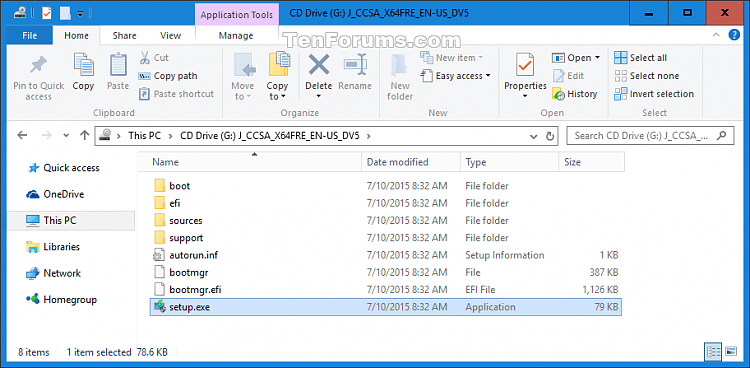Image resolution: width=750 pixels, height=368 pixels.
Task: Click the Back navigation arrow
Action: pos(22,135)
